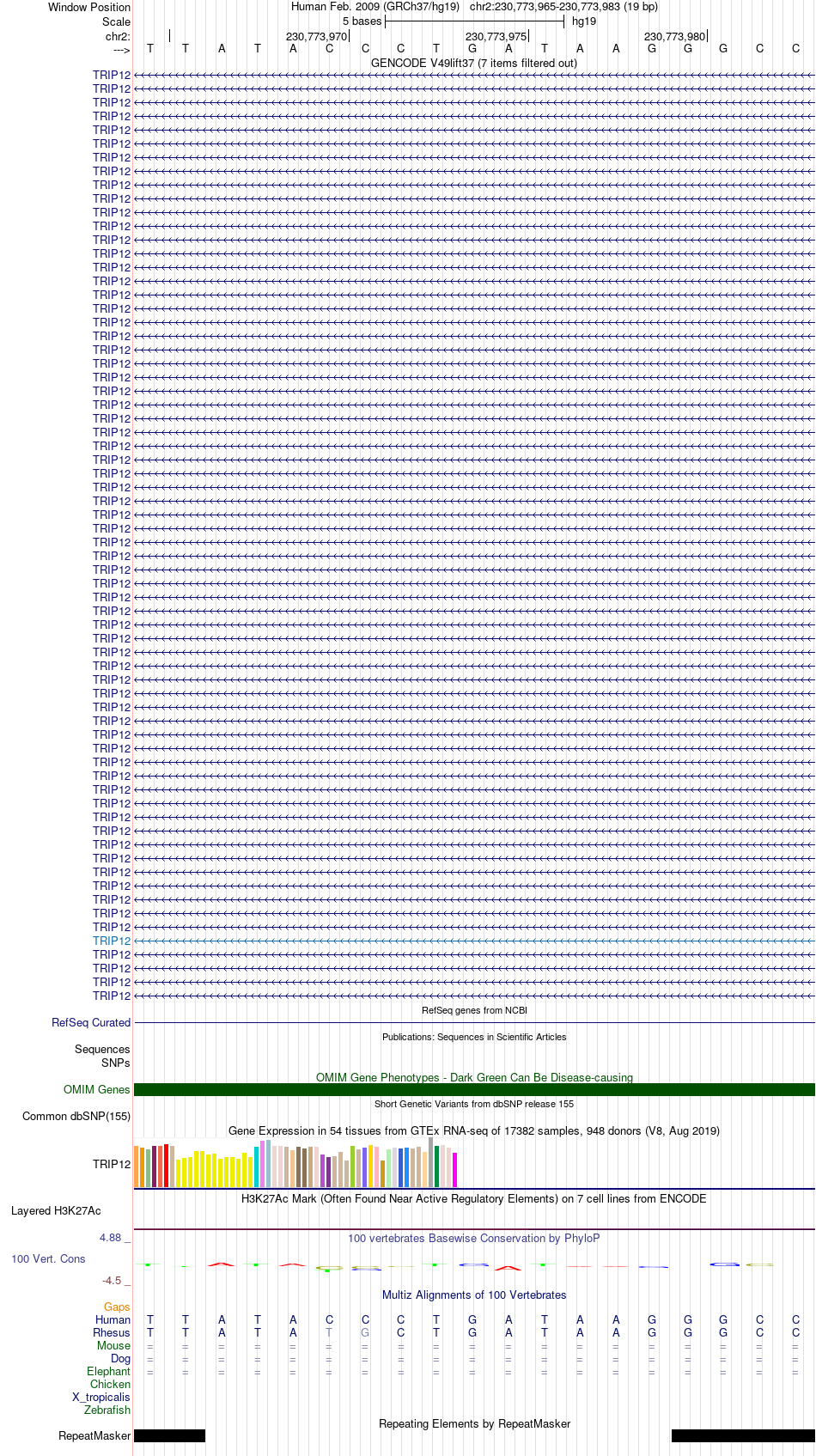The height and width of the screenshot is (1456, 816).
Task: Open the 100 vertebrates Basewise Conservation title
Action: point(474,1238)
